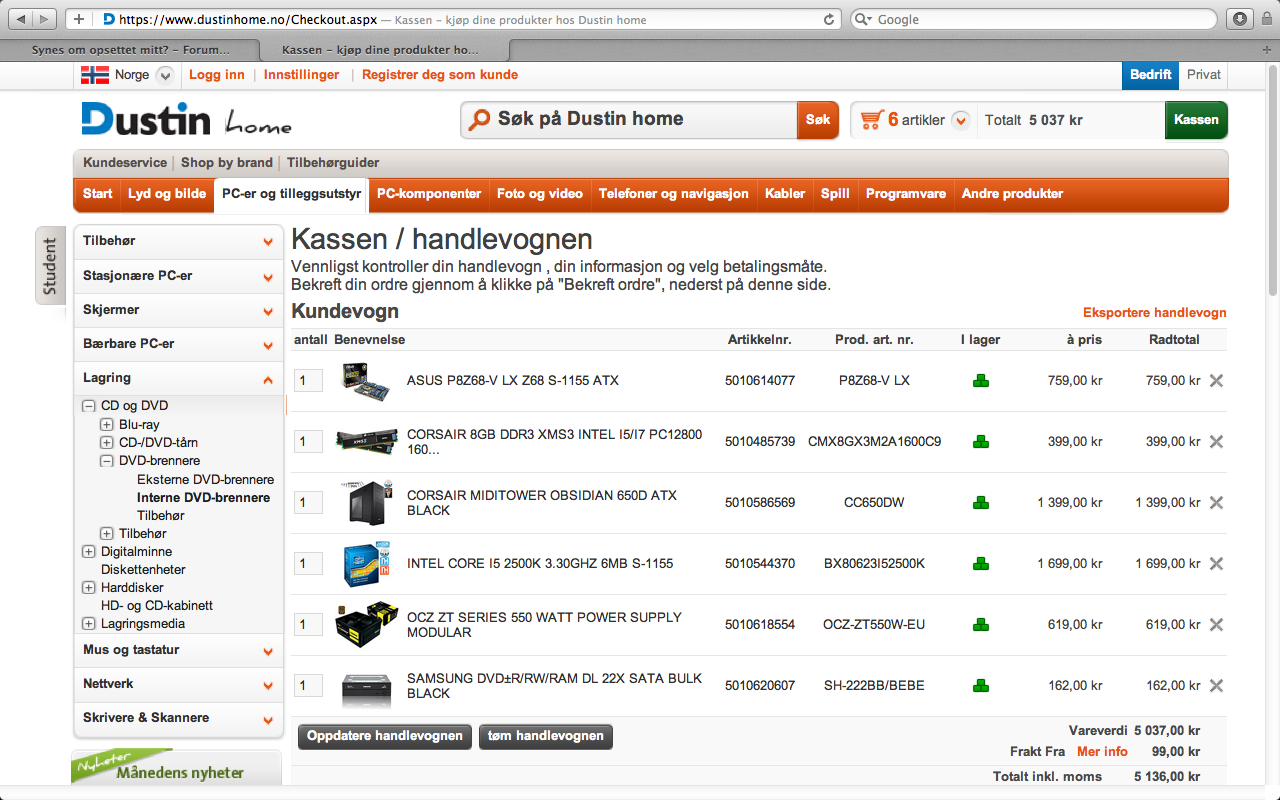Select Privat customer type tab

pyautogui.click(x=1204, y=74)
